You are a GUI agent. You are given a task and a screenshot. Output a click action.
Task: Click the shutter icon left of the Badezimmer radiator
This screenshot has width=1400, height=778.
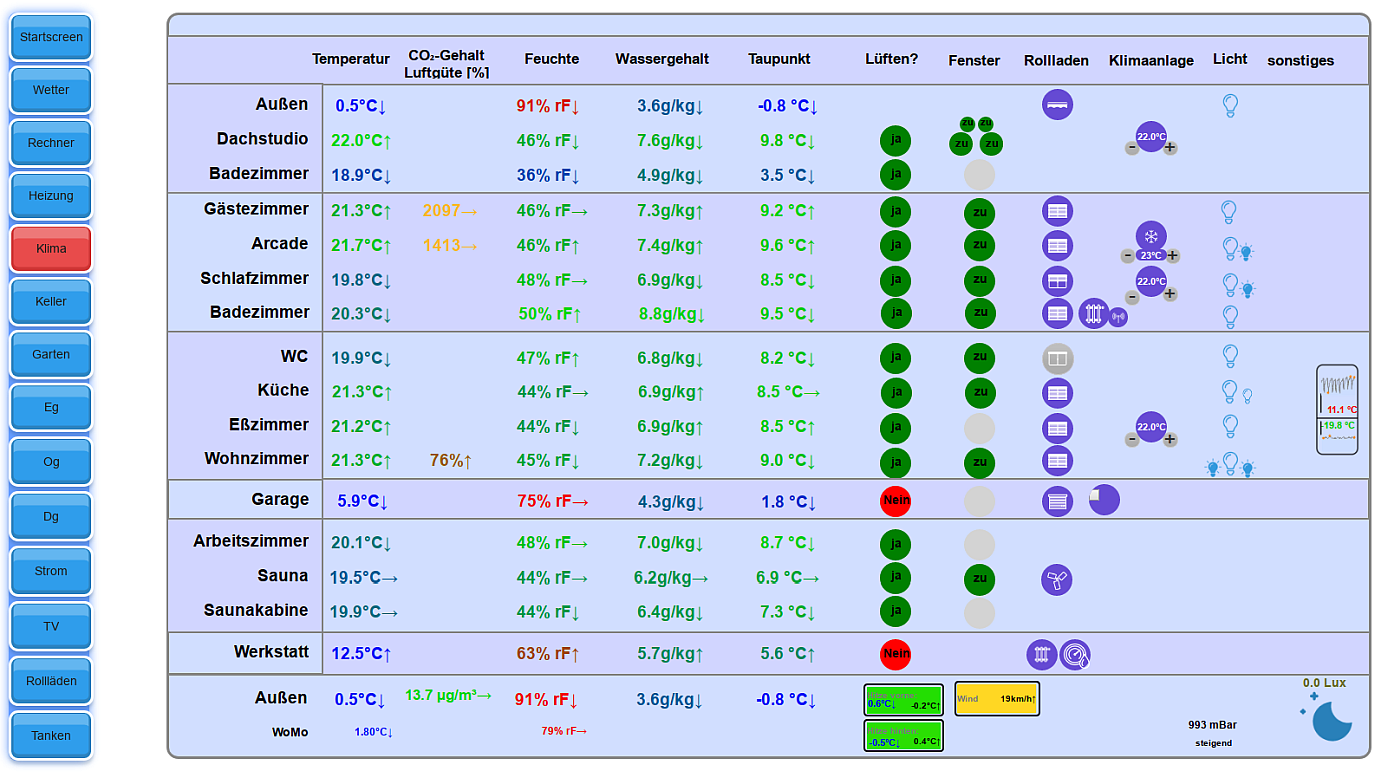click(1057, 314)
